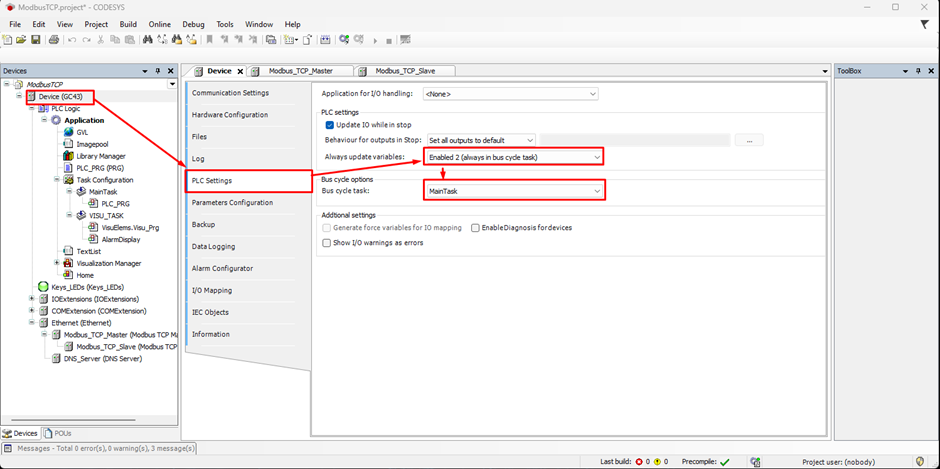
Task: Click the Cut scissors icon
Action: 101,40
